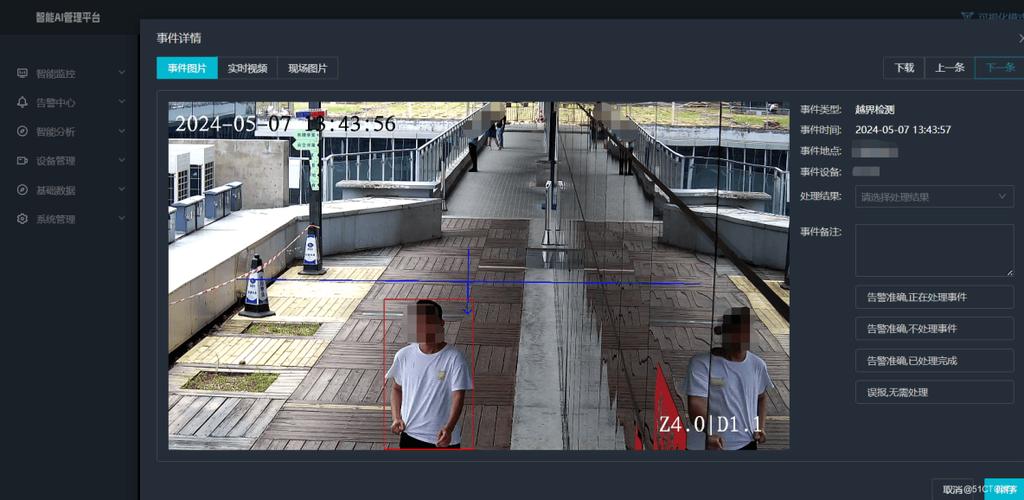Switch to the 现场图片 tab

[x=308, y=68]
